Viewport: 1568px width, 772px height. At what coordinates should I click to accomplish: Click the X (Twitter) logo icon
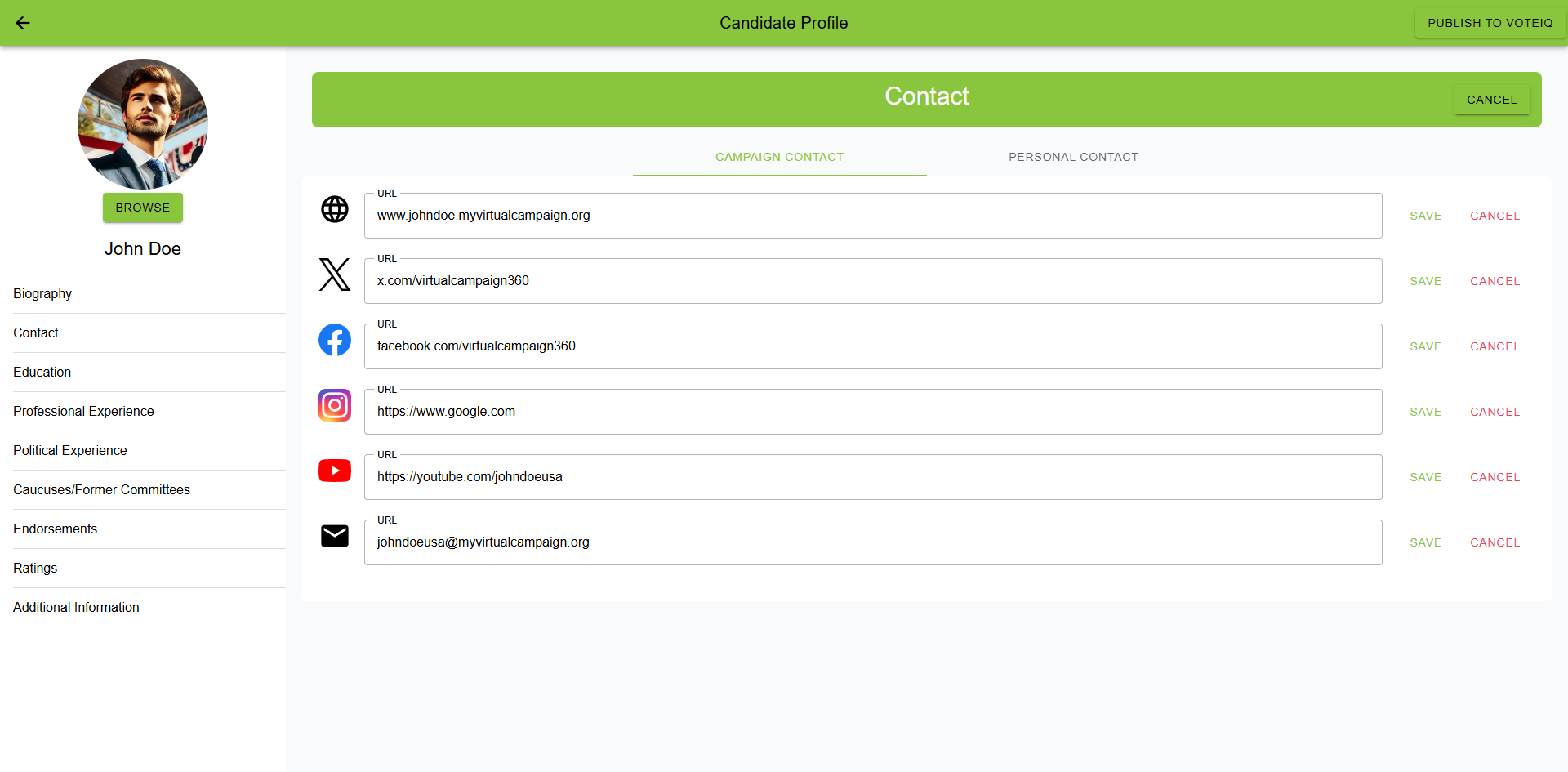(335, 274)
